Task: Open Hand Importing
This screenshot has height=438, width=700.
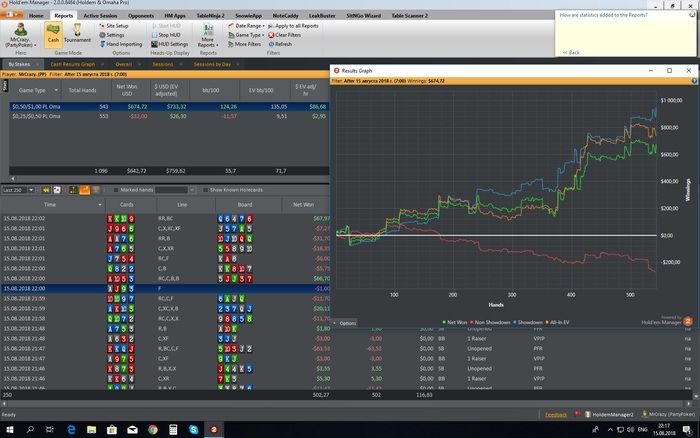Action: point(121,44)
